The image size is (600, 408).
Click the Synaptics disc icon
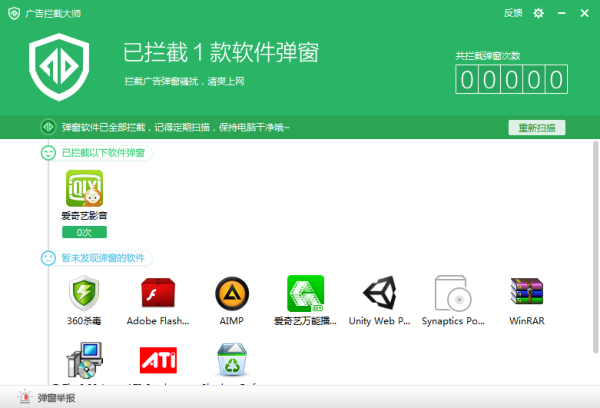453,294
